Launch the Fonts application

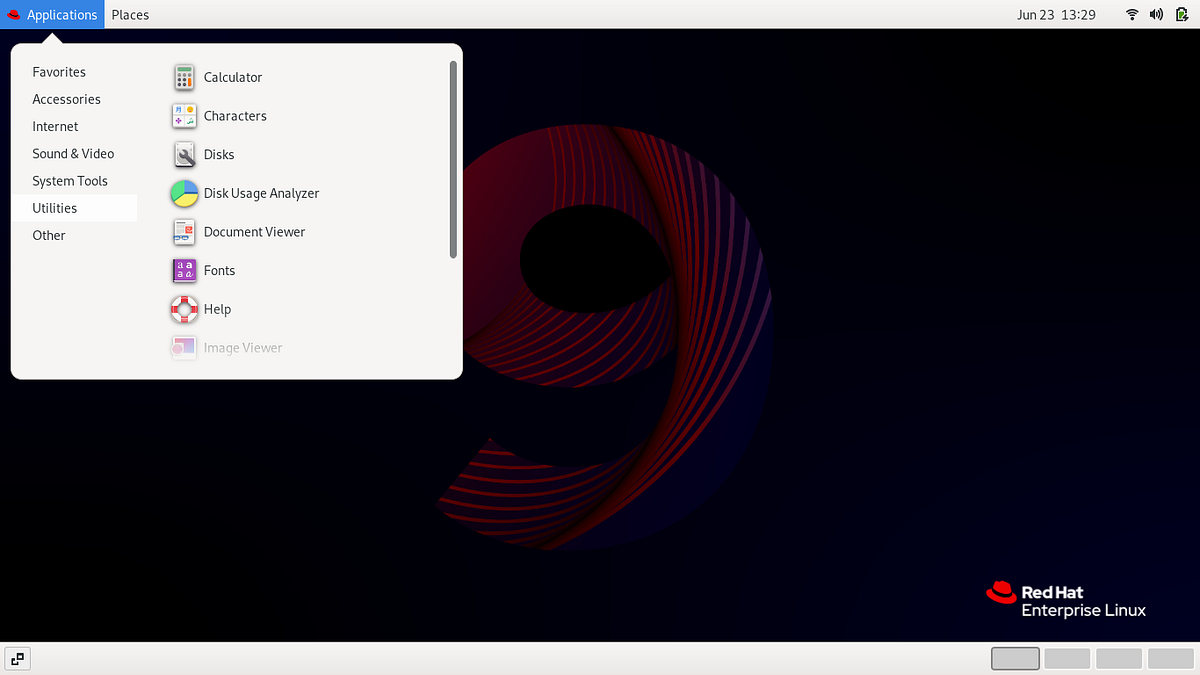(x=219, y=270)
